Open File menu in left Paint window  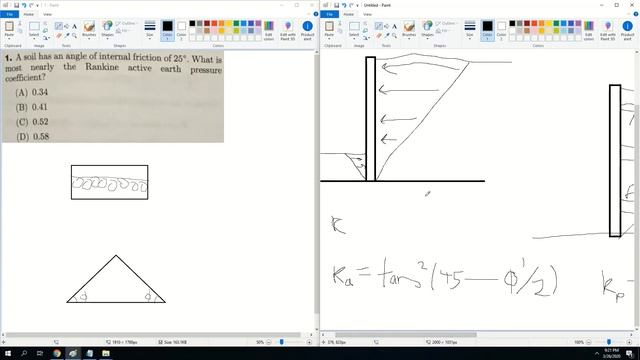tap(9, 14)
